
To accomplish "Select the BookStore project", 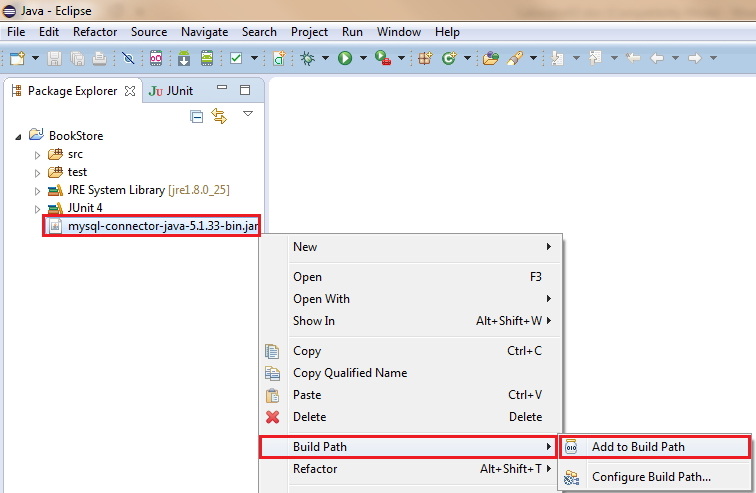I will tap(76, 136).
